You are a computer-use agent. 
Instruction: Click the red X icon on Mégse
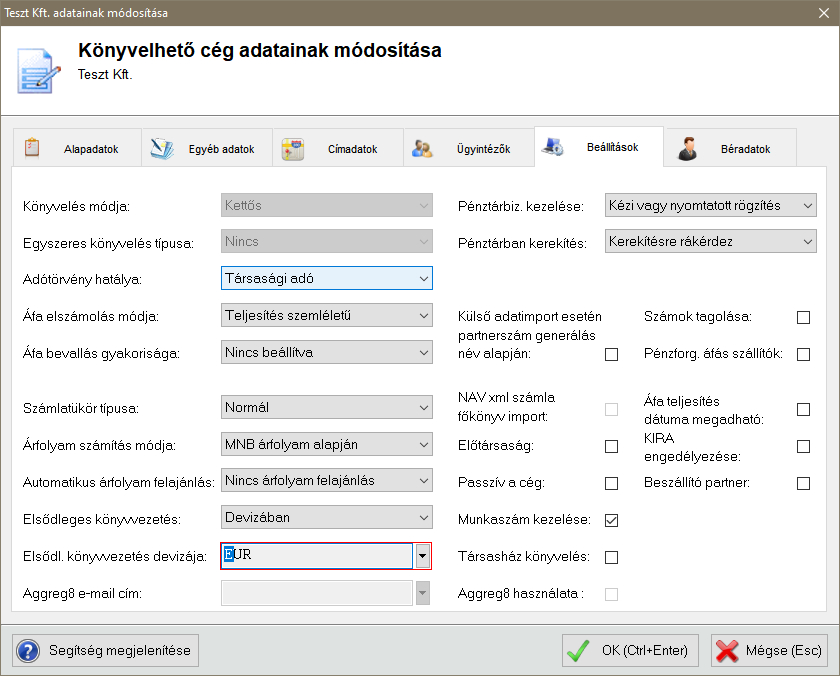727,650
